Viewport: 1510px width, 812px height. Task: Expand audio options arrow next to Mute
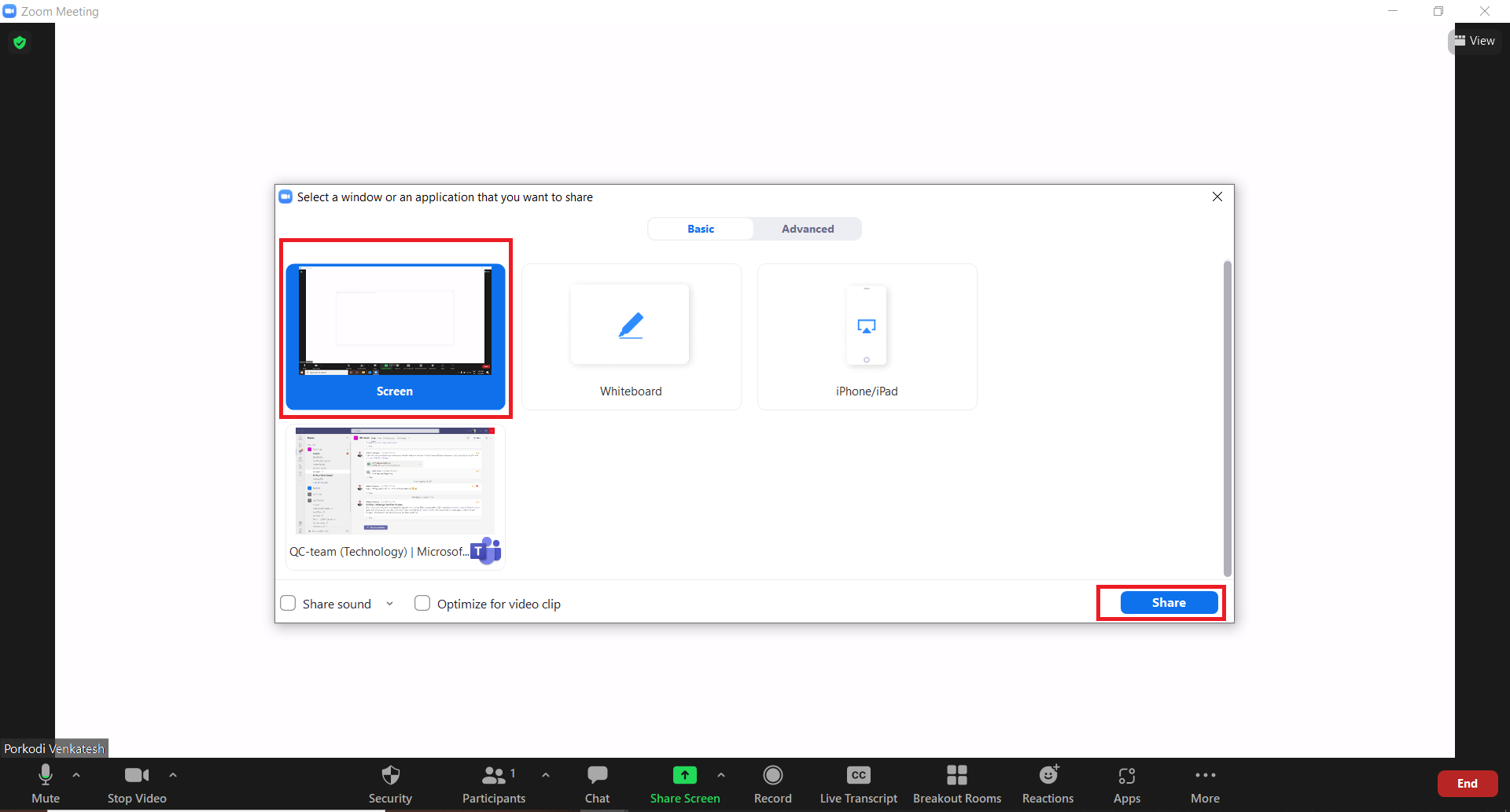pyautogui.click(x=76, y=775)
